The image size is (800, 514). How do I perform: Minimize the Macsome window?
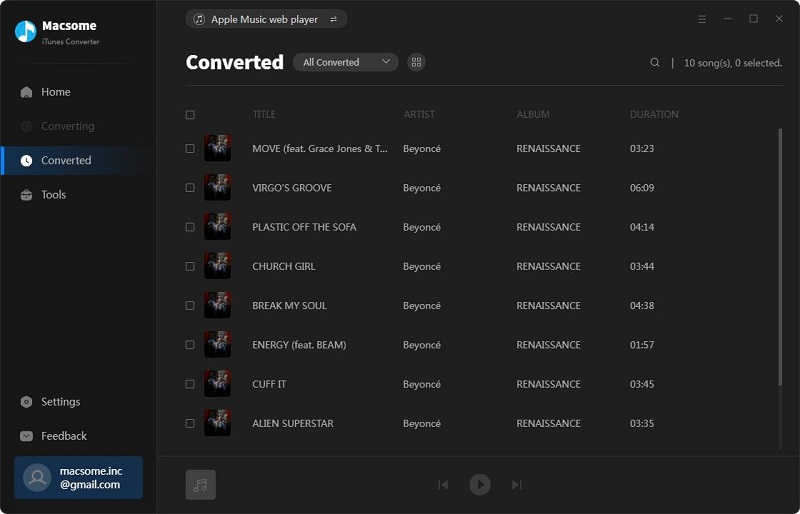click(728, 19)
